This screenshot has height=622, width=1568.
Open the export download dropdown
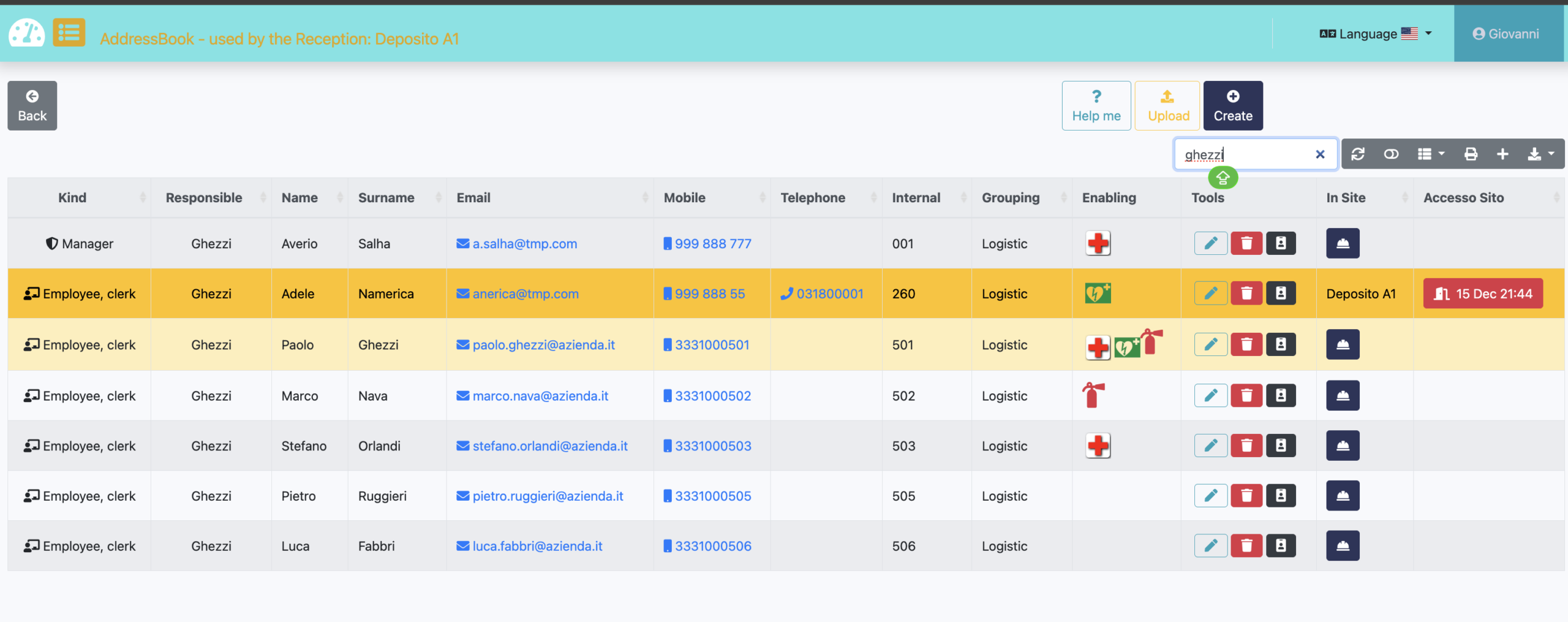1540,154
